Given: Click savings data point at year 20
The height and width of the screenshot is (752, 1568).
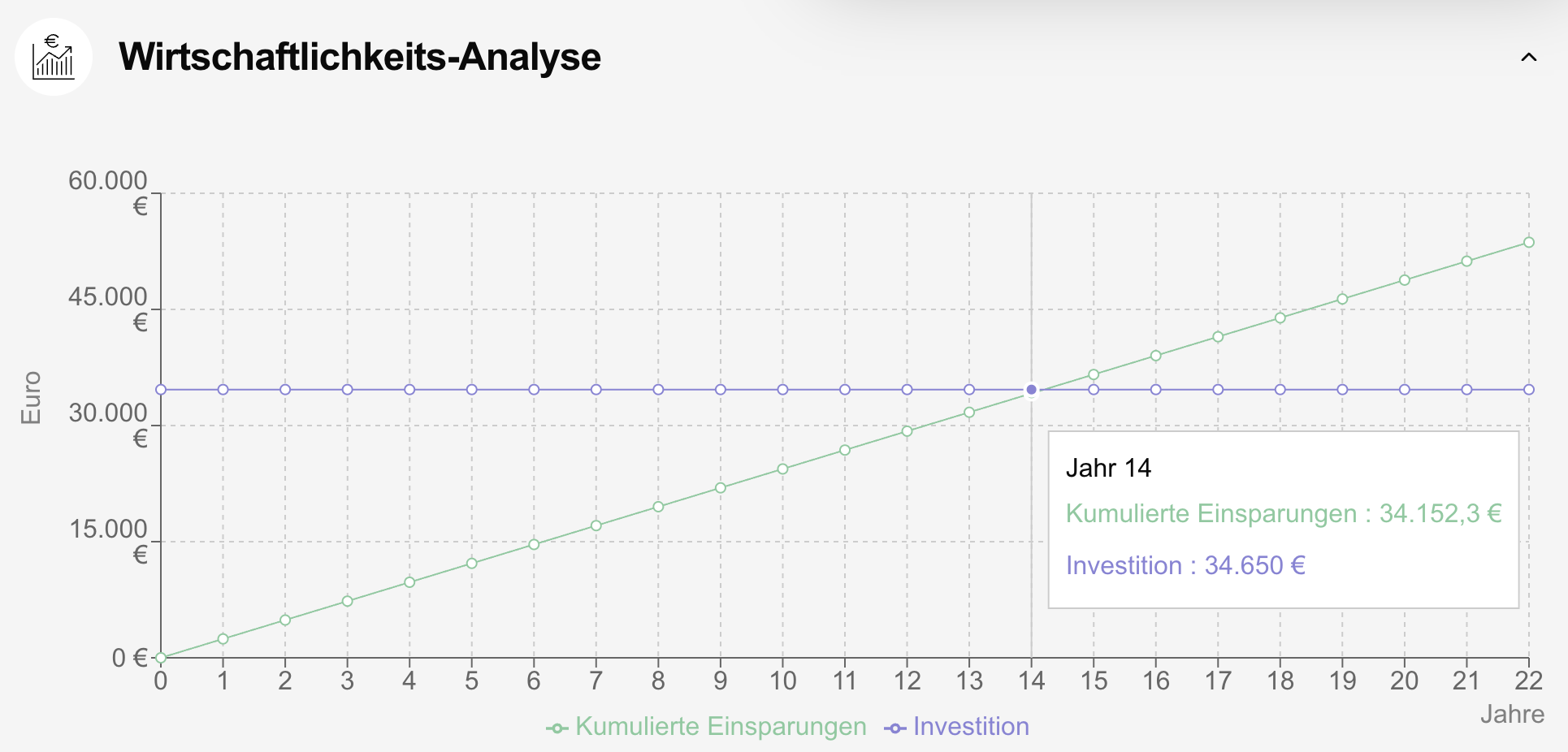Looking at the screenshot, I should pos(1405,280).
